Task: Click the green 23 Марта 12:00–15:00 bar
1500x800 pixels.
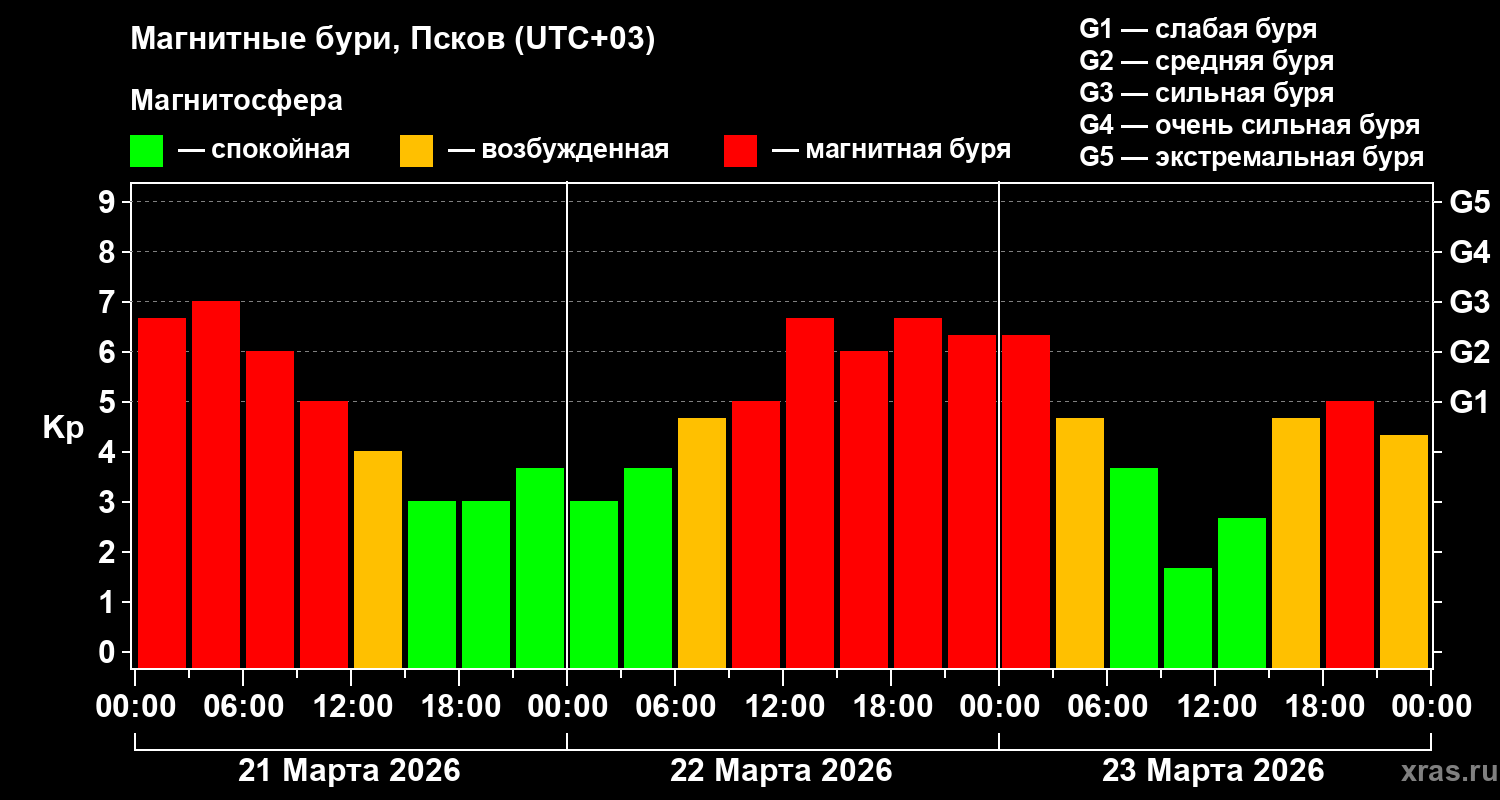Action: 1242,593
